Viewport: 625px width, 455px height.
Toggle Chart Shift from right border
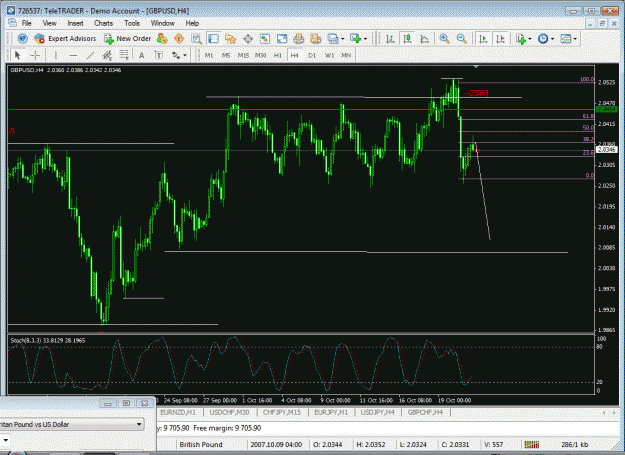click(500, 39)
